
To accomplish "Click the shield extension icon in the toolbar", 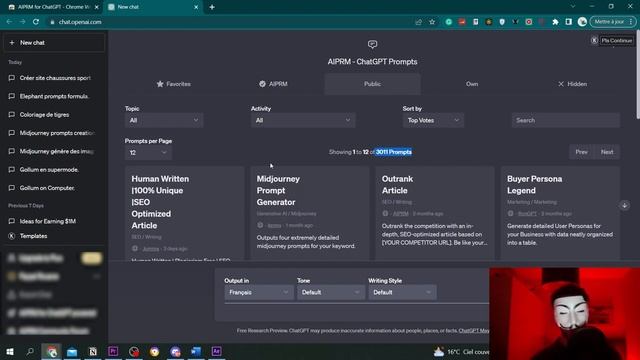I will (x=502, y=22).
